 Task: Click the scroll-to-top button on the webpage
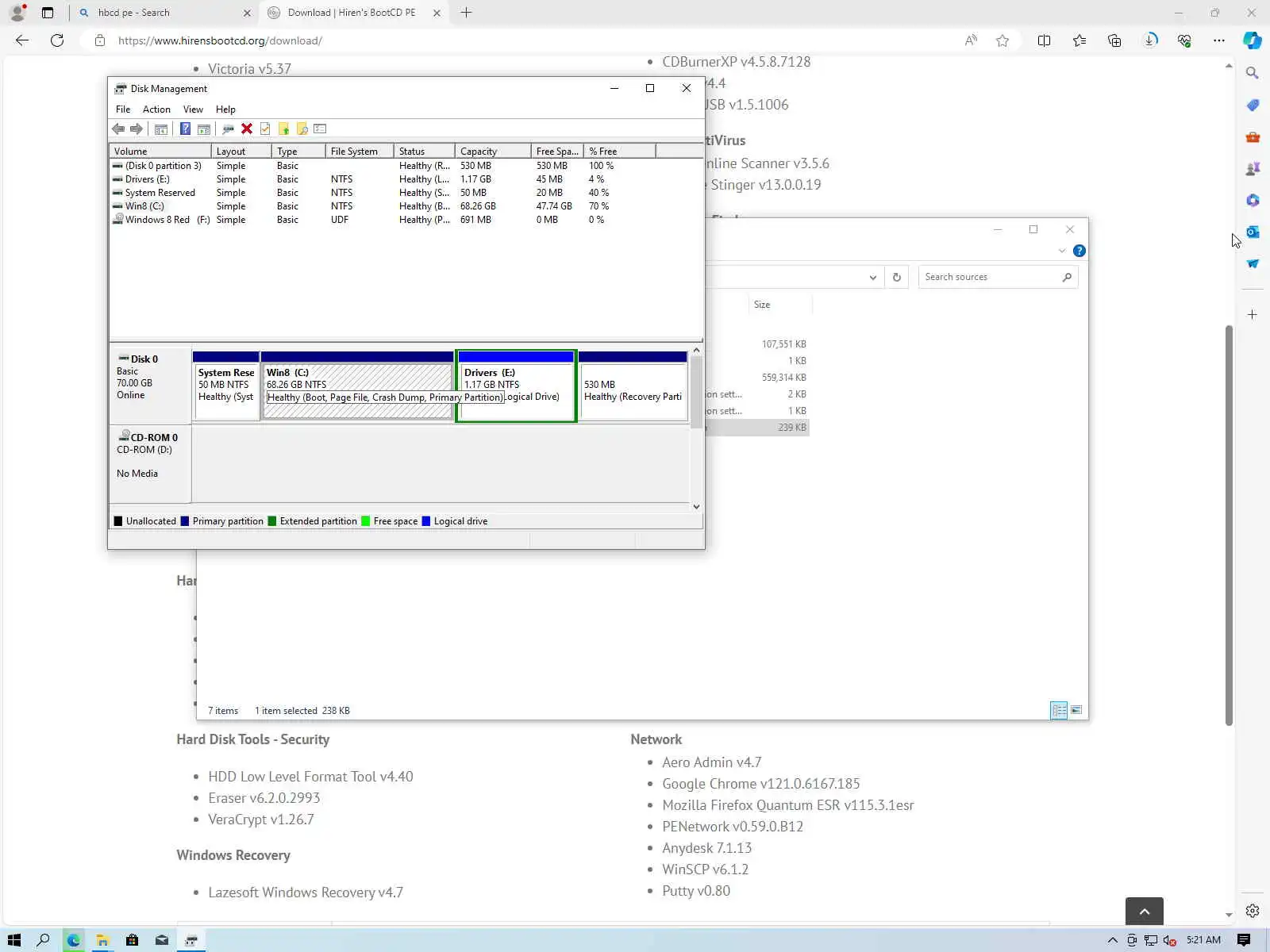tap(1145, 911)
